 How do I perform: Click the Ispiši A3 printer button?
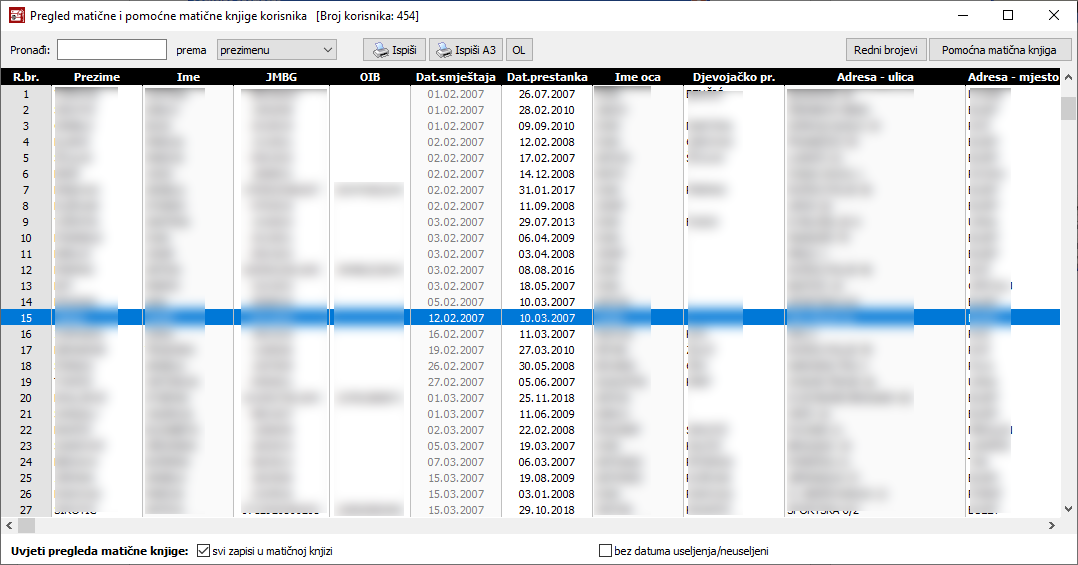pos(466,50)
